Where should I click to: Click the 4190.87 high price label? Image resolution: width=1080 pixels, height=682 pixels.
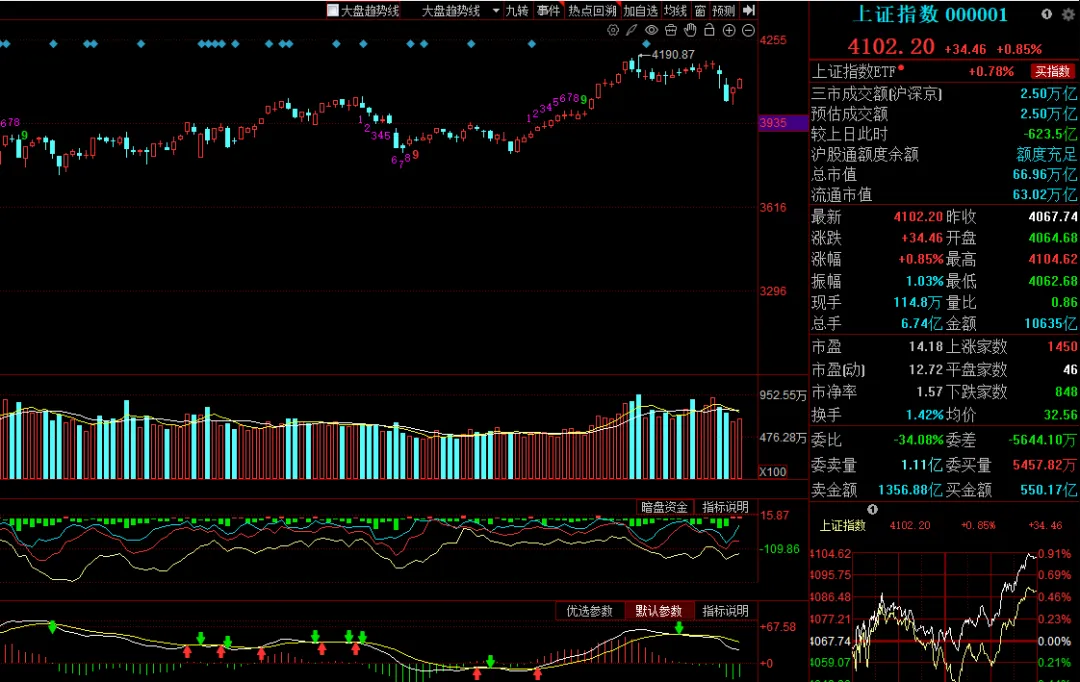[673, 54]
